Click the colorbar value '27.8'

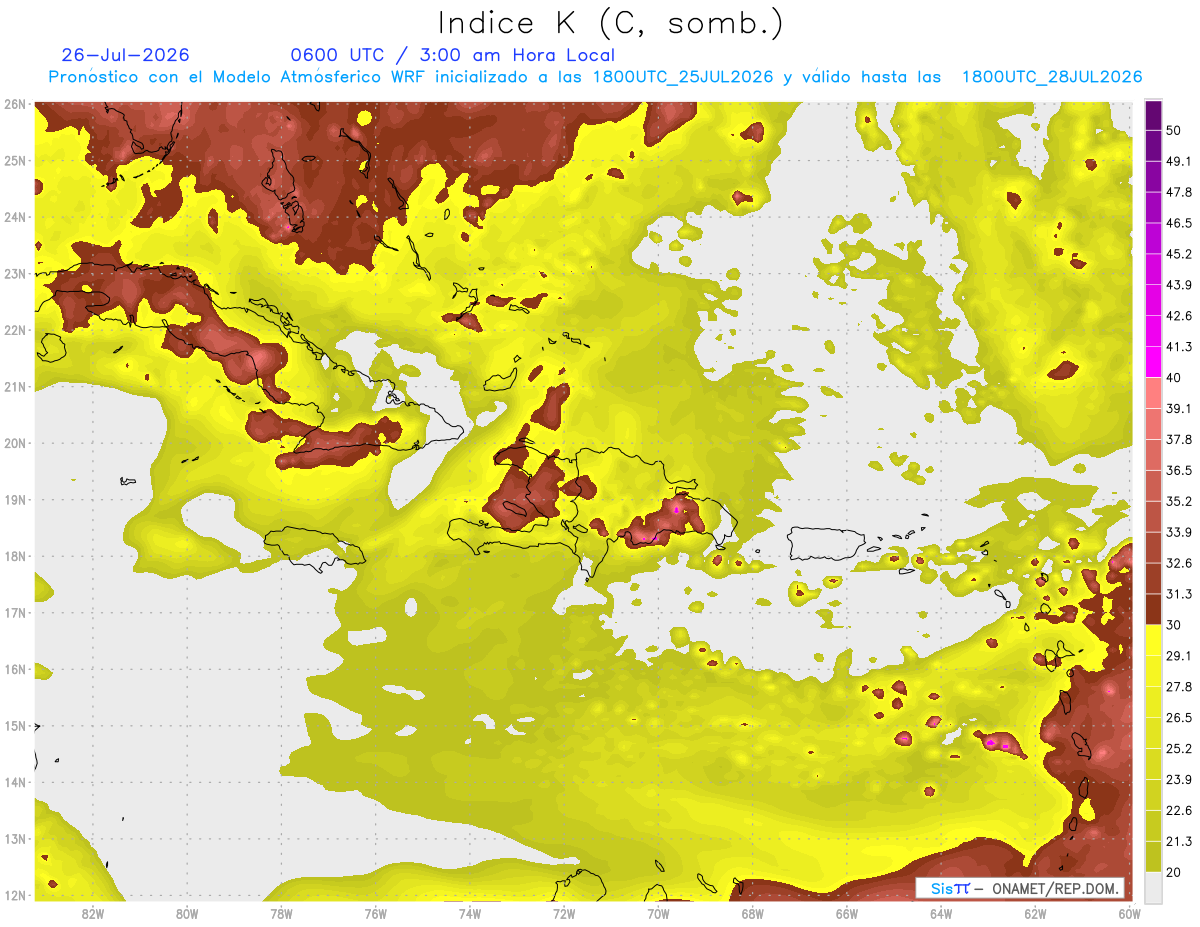(x=1179, y=686)
